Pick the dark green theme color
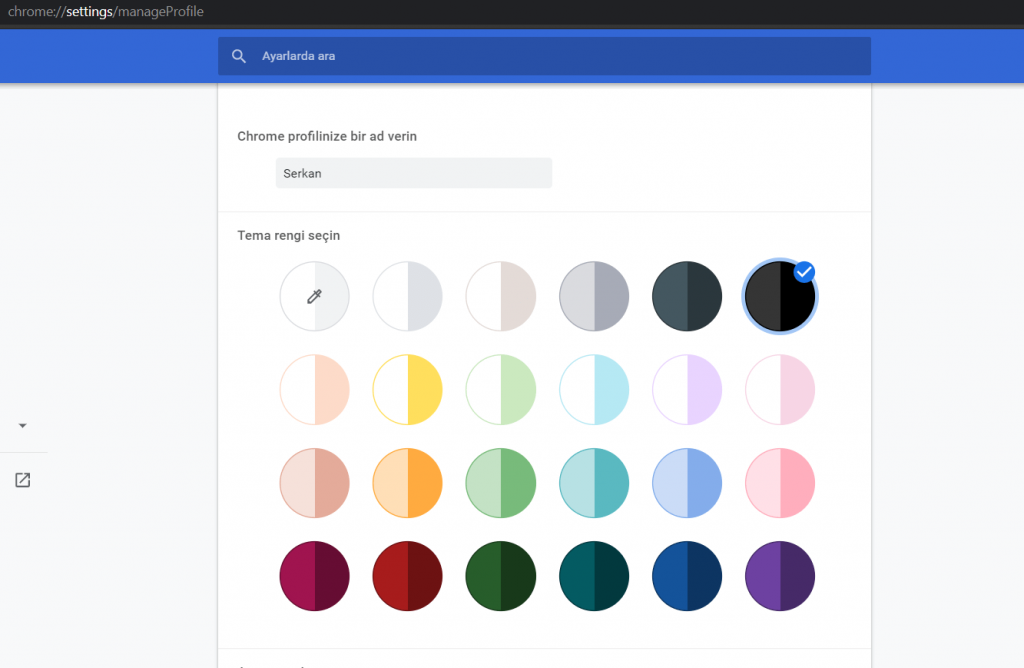Image resolution: width=1024 pixels, height=668 pixels. coord(501,577)
